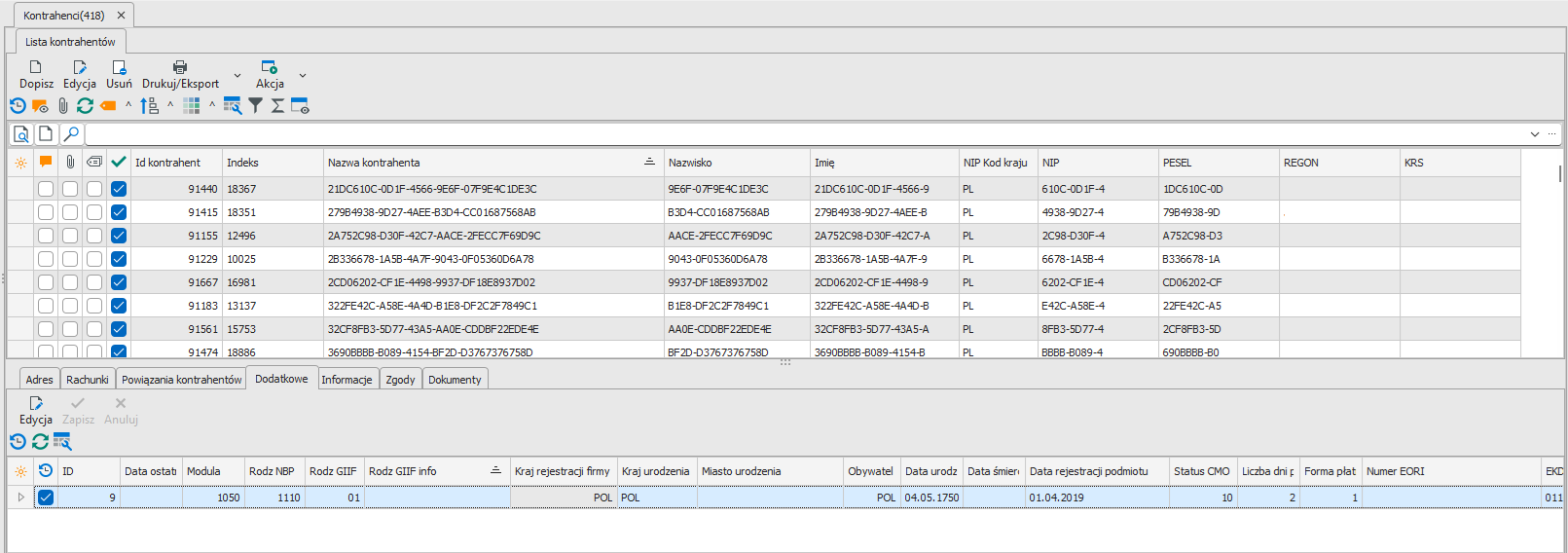The height and width of the screenshot is (553, 1568).
Task: Click the funnel filter icon
Action: pos(255,106)
